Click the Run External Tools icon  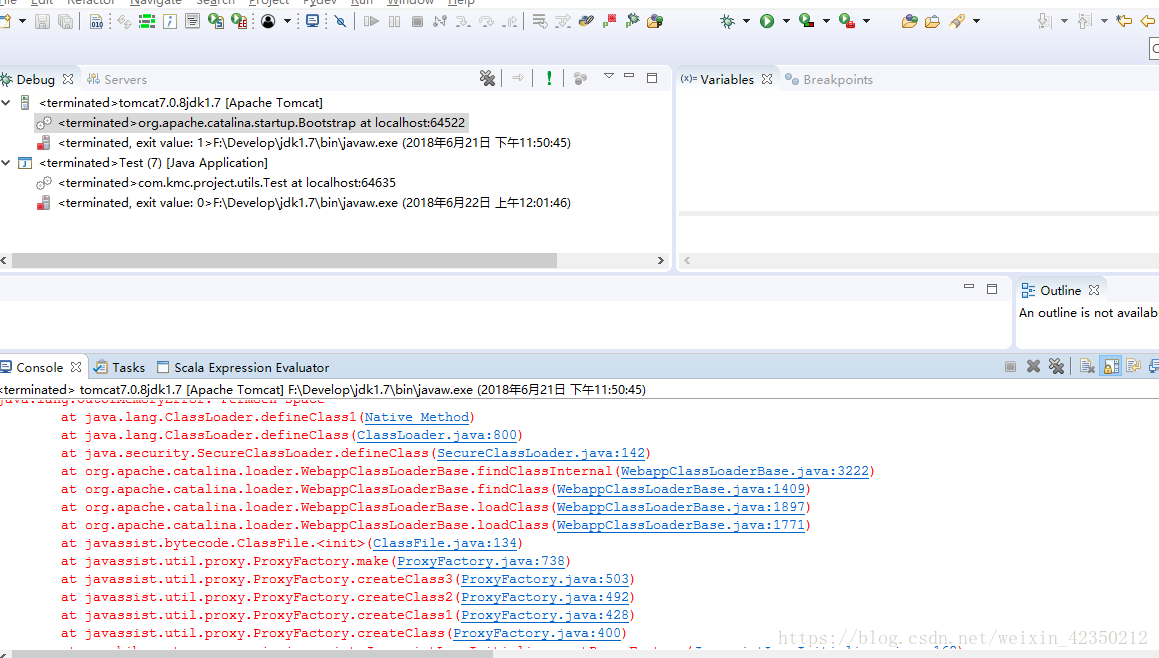(847, 21)
